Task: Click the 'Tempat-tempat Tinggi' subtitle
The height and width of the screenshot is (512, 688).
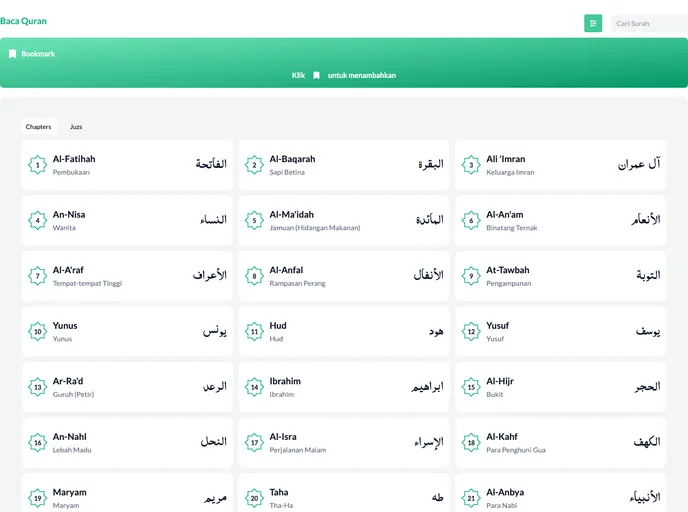Action: (87, 283)
